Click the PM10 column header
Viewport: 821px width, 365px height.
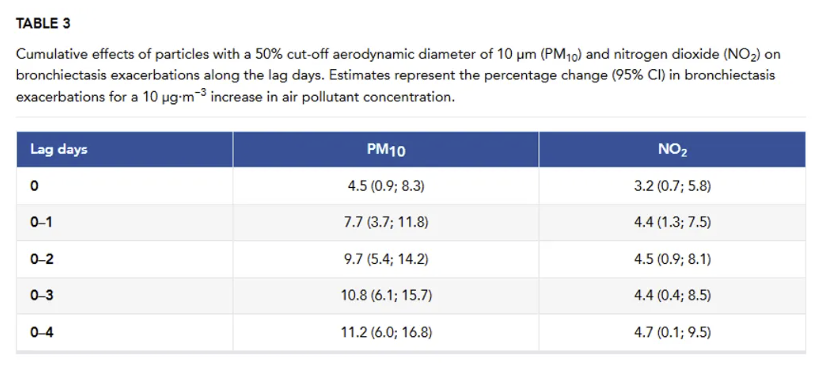(x=386, y=150)
